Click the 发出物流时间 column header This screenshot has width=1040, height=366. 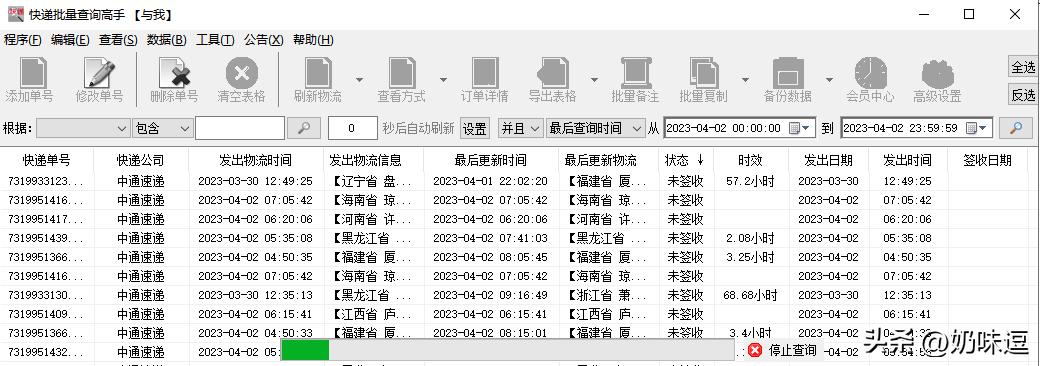coord(255,160)
